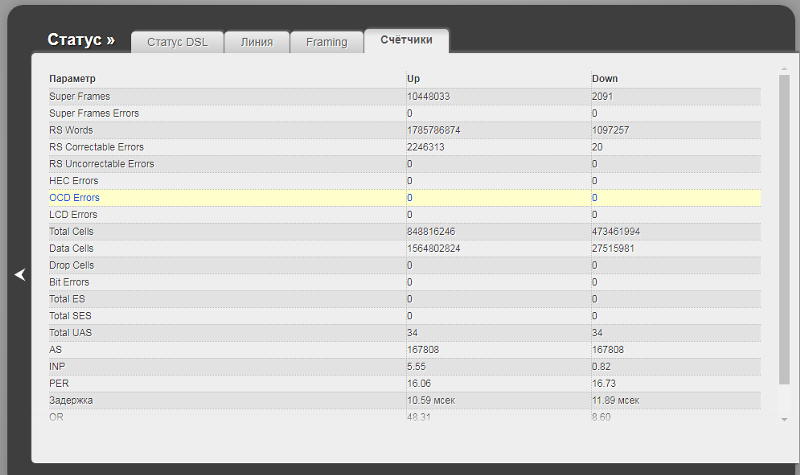Click the vertical scrollbar of the counters table
Viewport: 800px width, 475px height.
pos(784,230)
